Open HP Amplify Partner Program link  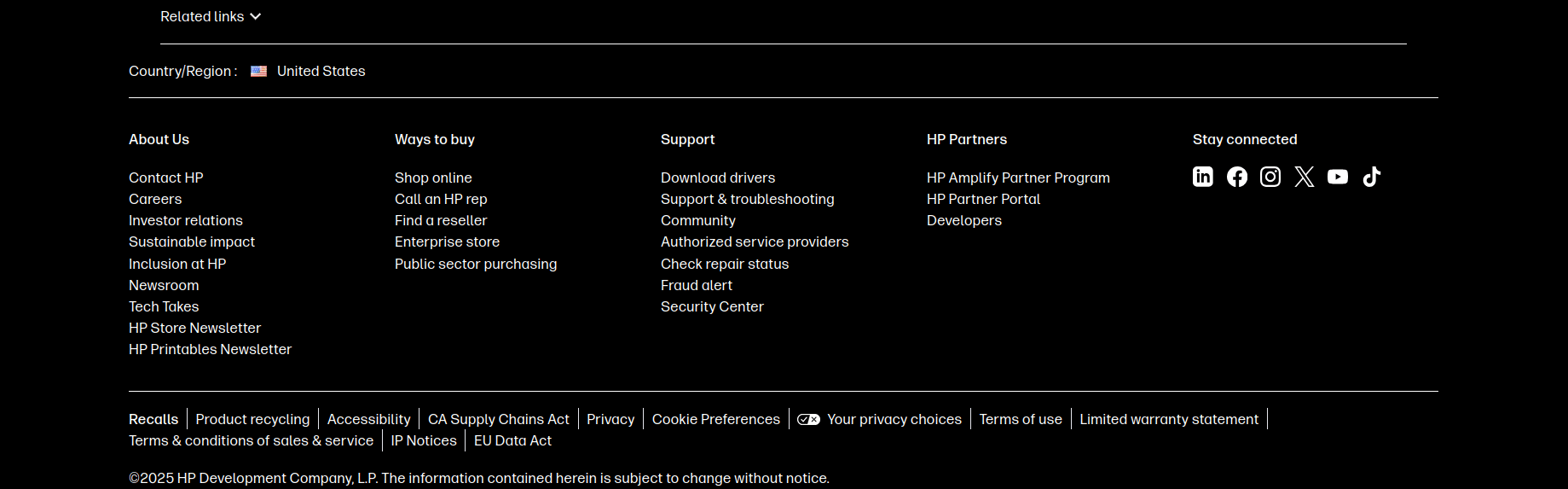click(1018, 178)
